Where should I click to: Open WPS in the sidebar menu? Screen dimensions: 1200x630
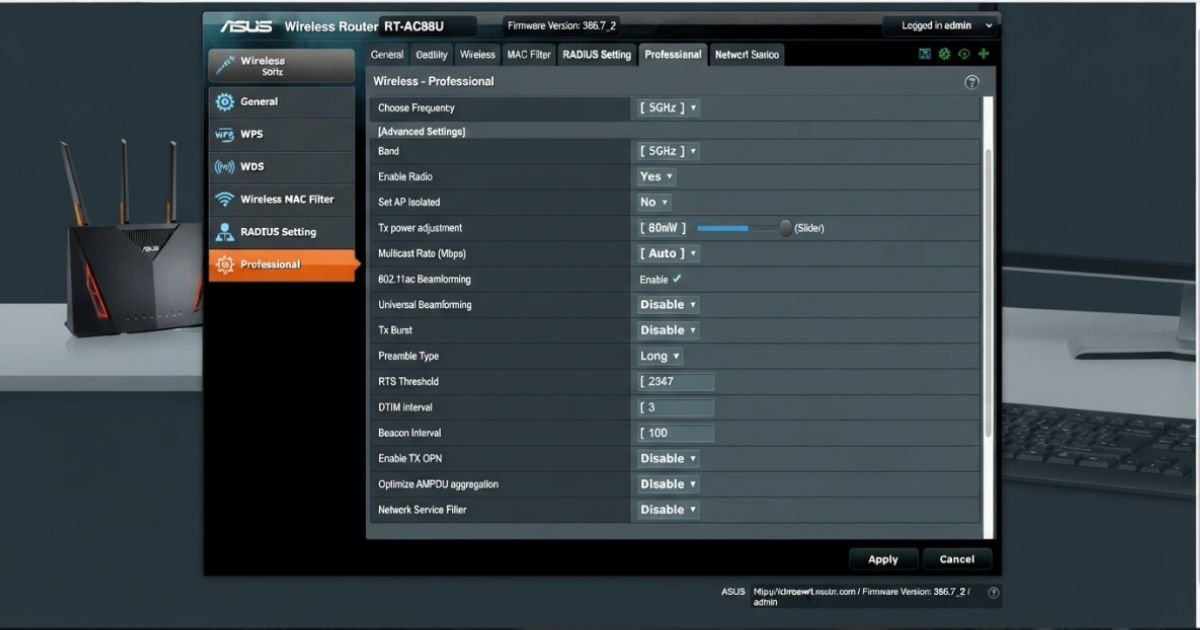coord(282,134)
